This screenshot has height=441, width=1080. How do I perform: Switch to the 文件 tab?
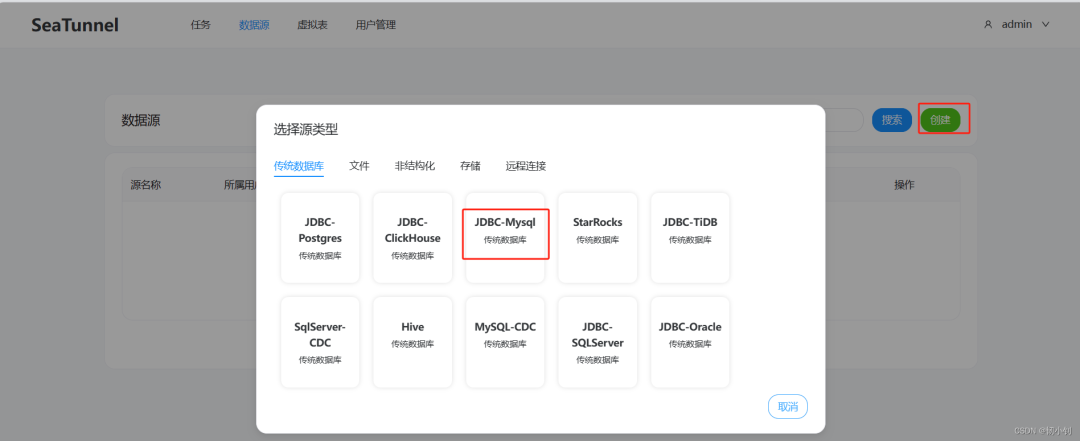360,166
